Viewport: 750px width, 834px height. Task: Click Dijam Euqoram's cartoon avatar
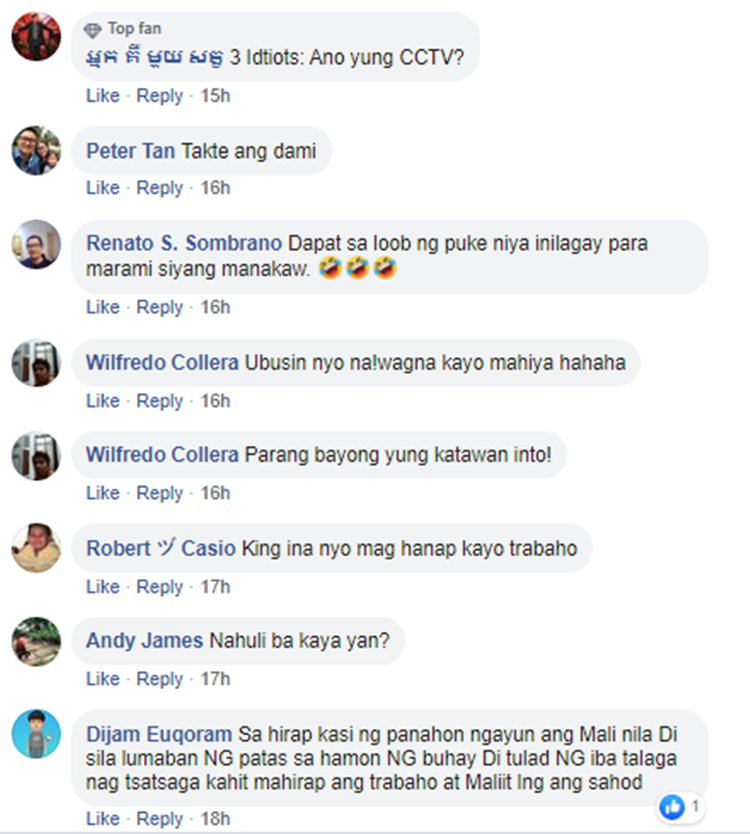pos(36,734)
